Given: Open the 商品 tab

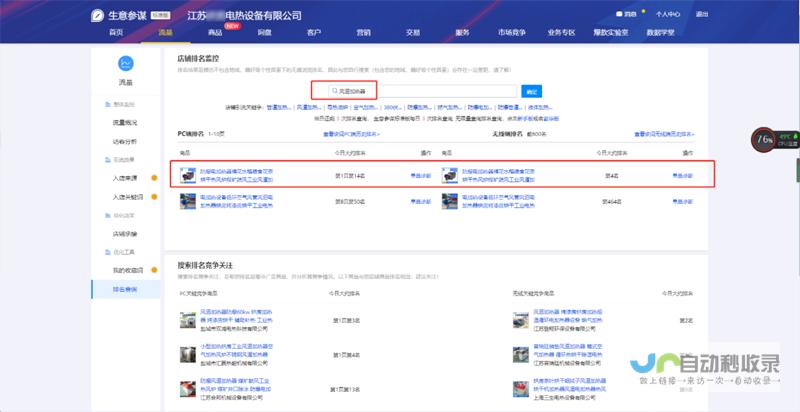Looking at the screenshot, I should click(215, 33).
